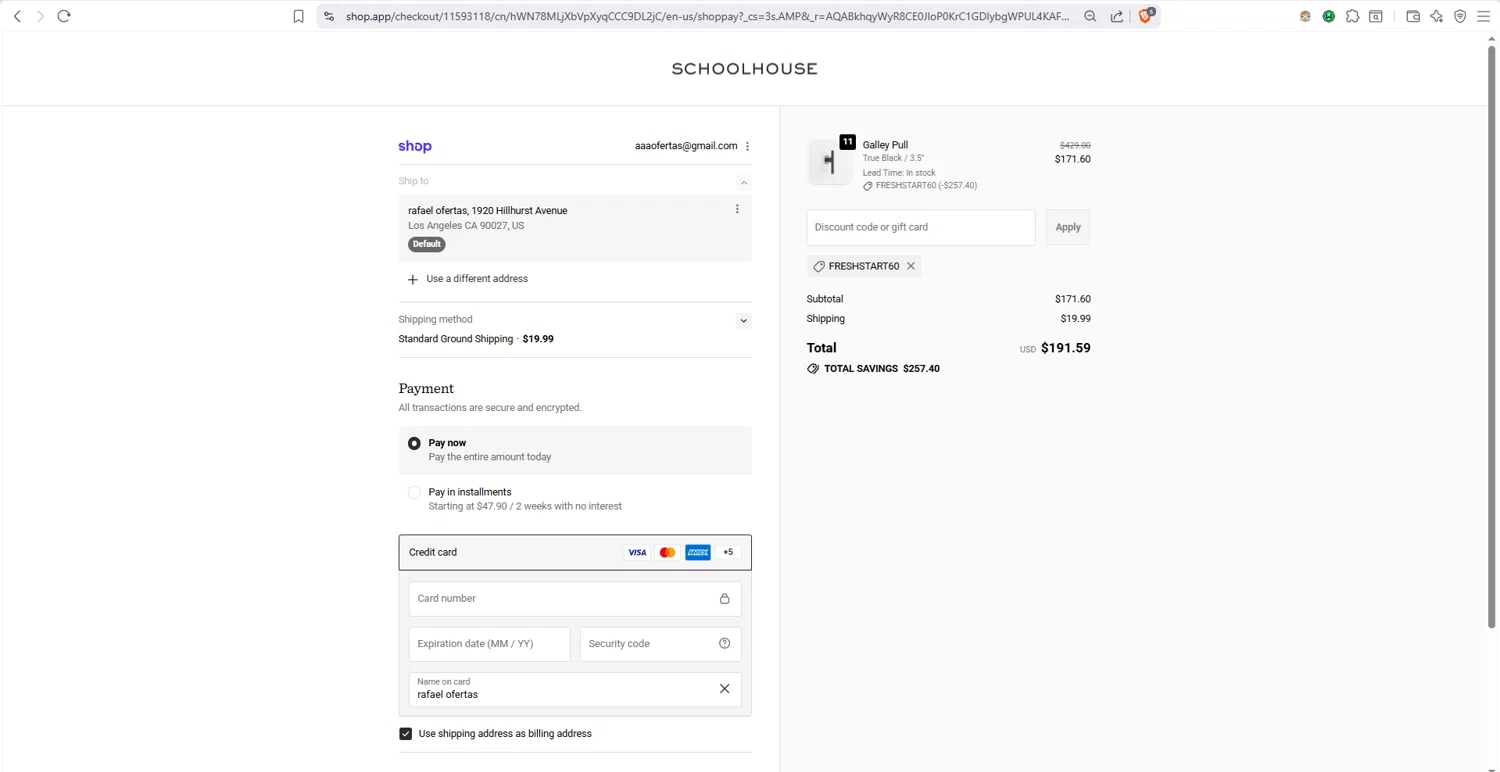Open the browser extensions puzzle icon
Image resolution: width=1500 pixels, height=772 pixels.
tap(1352, 16)
